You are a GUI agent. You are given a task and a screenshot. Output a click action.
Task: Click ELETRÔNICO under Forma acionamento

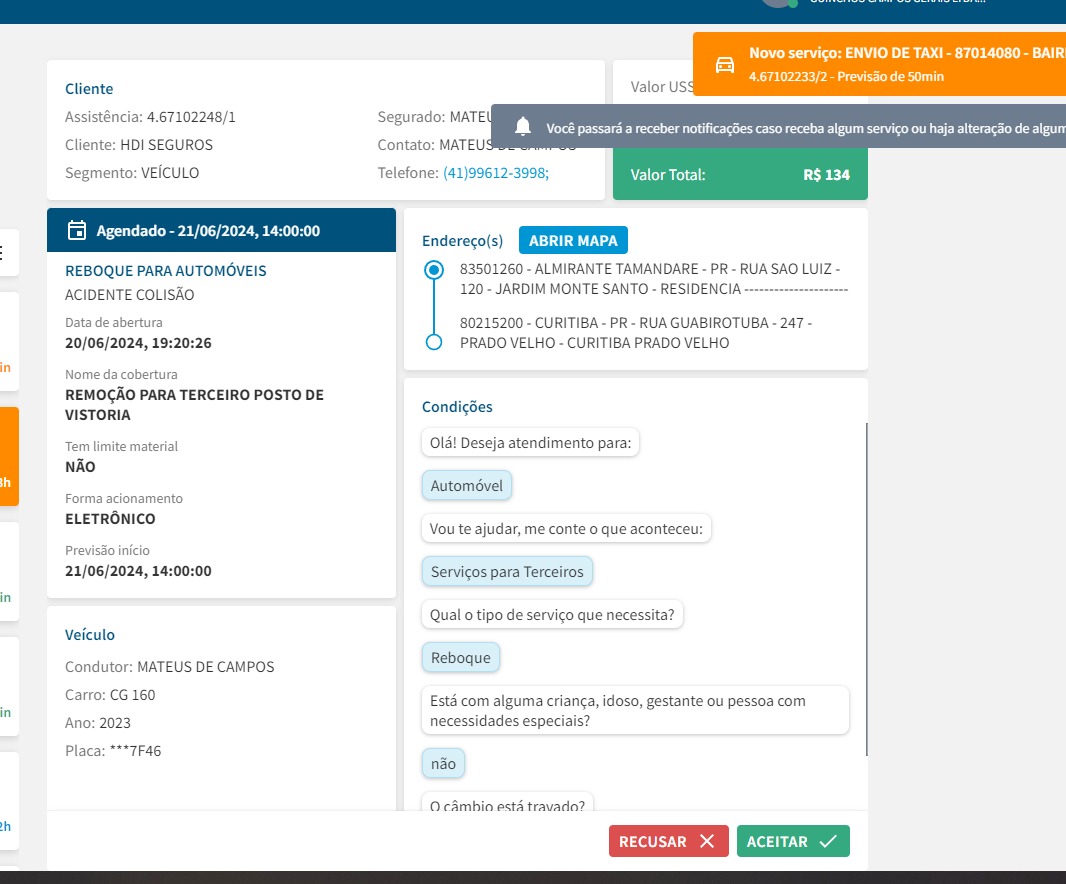[x=110, y=519]
